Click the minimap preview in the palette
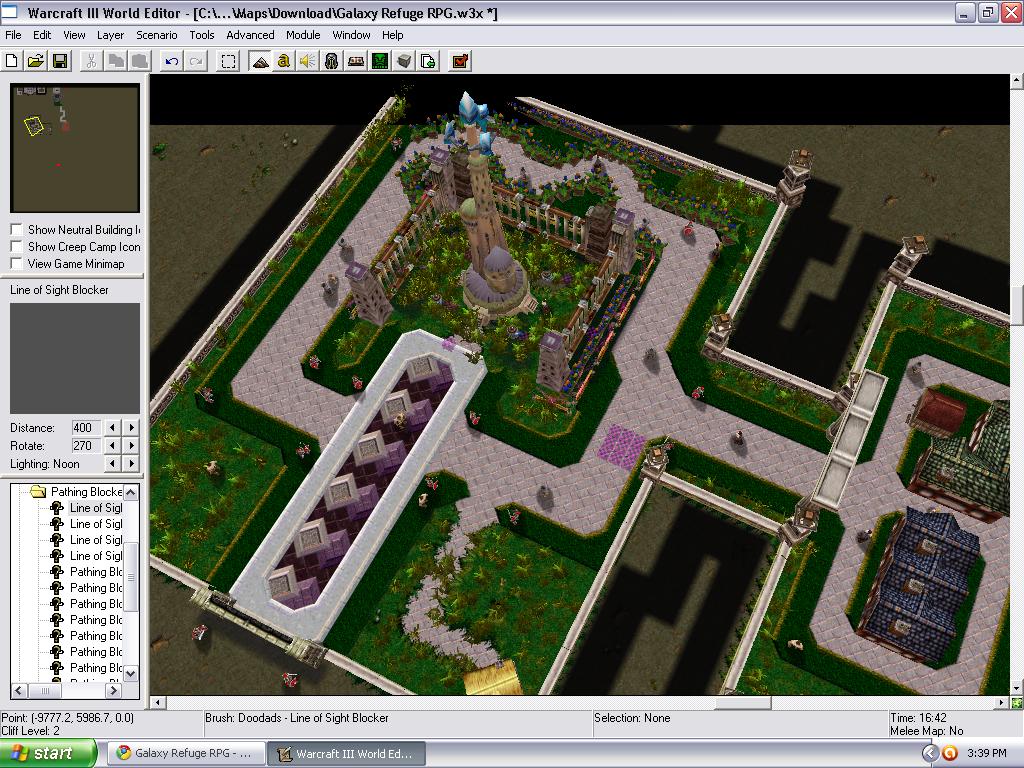This screenshot has width=1024, height=768. coord(75,148)
